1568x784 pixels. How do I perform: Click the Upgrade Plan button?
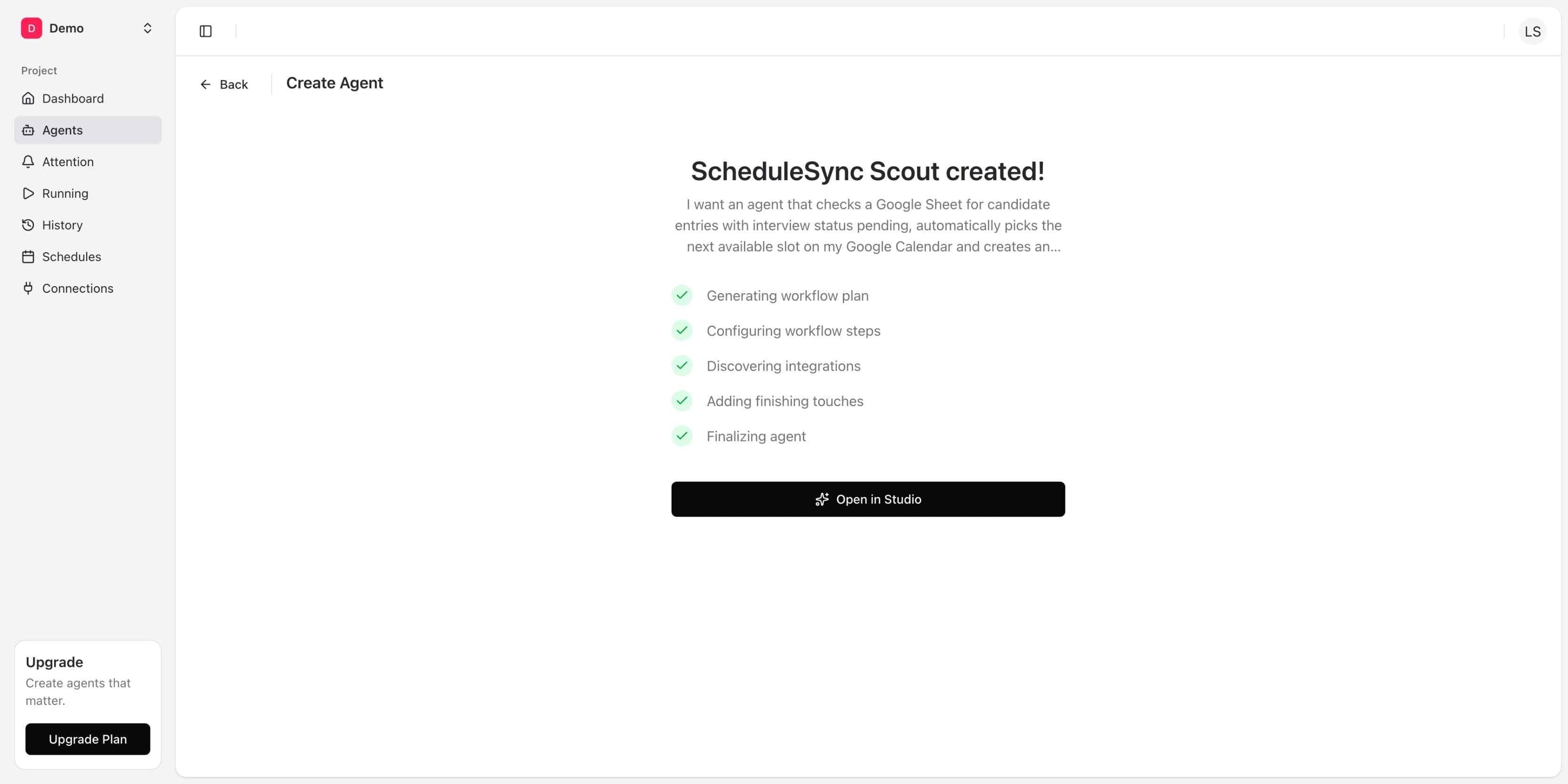(88, 739)
